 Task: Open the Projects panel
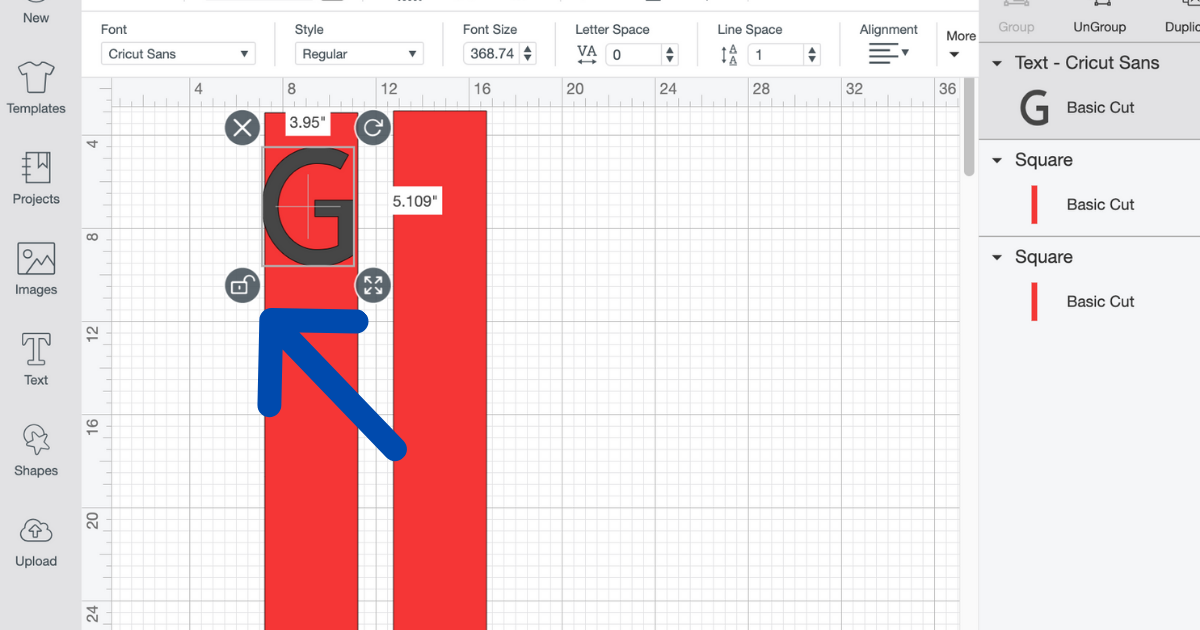coord(36,178)
